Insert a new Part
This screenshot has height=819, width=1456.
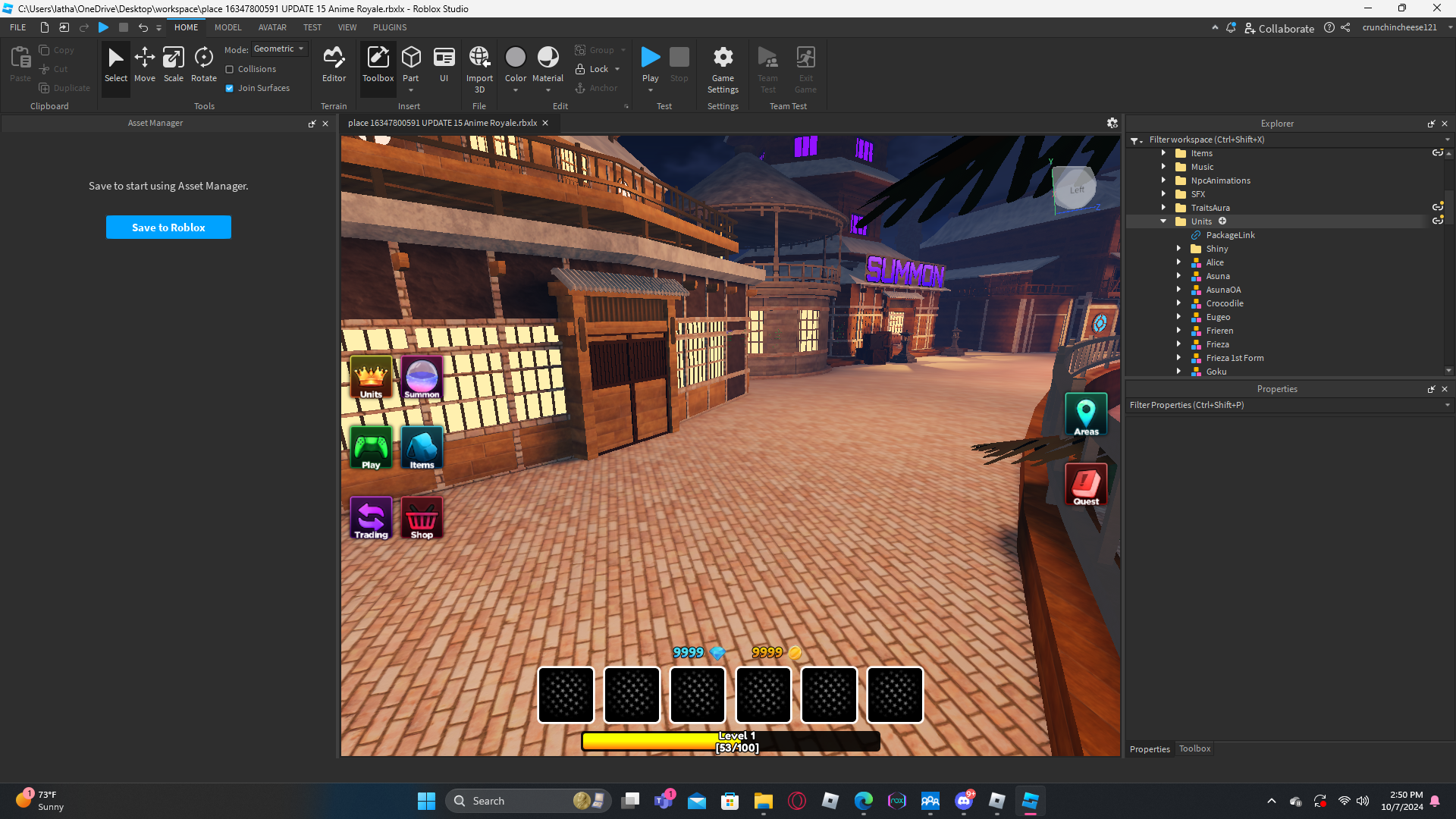point(410,58)
